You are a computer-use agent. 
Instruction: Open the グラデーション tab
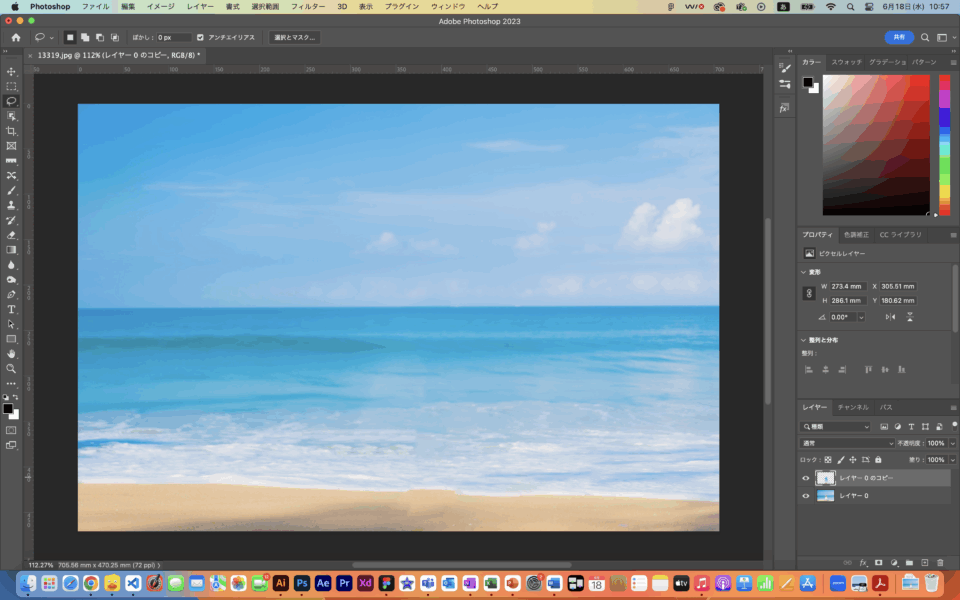coord(887,62)
